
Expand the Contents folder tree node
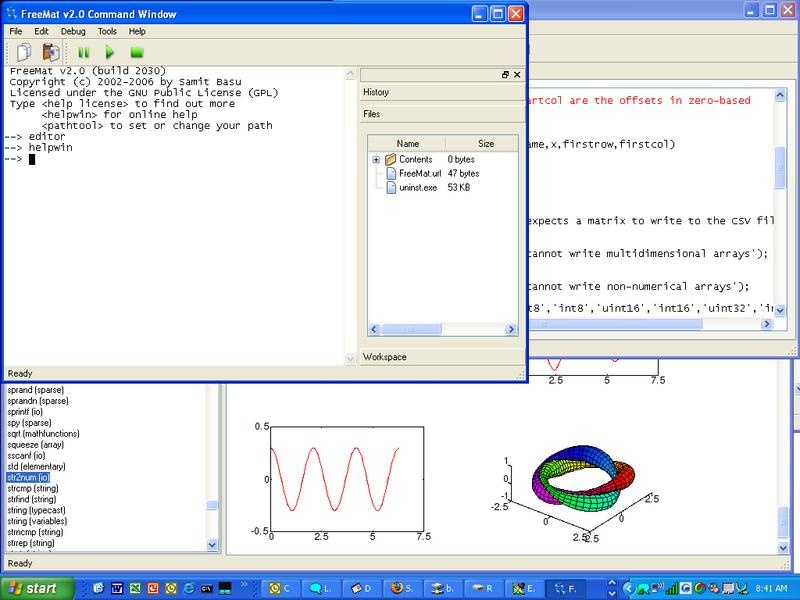pyautogui.click(x=376, y=160)
